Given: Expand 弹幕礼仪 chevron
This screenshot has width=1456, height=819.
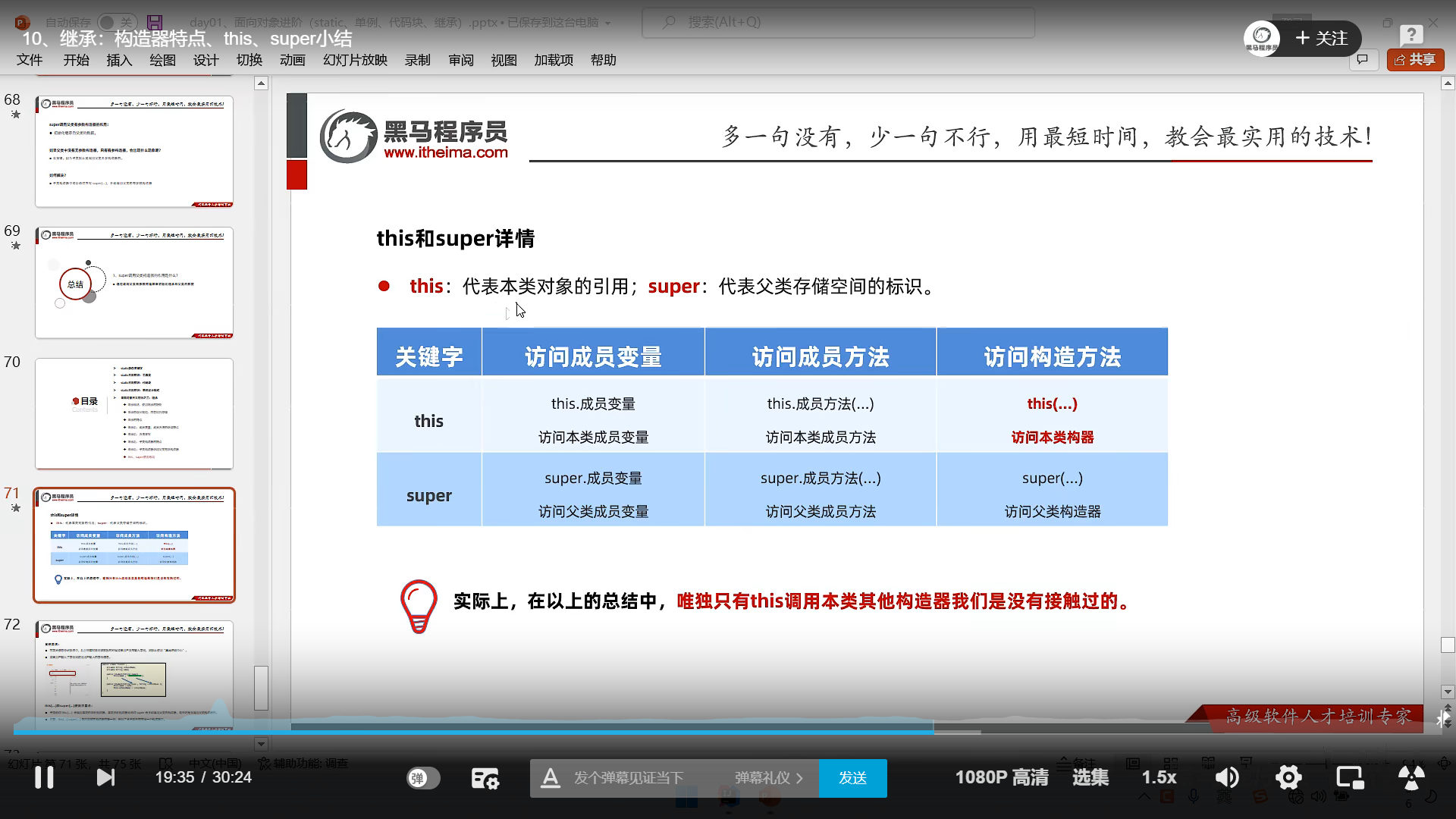Looking at the screenshot, I should pos(799,778).
